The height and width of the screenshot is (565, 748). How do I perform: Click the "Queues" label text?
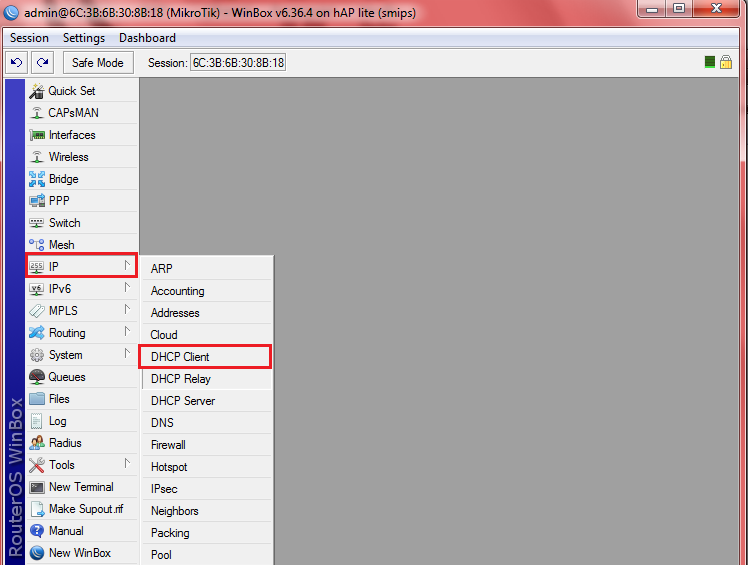pos(67,377)
